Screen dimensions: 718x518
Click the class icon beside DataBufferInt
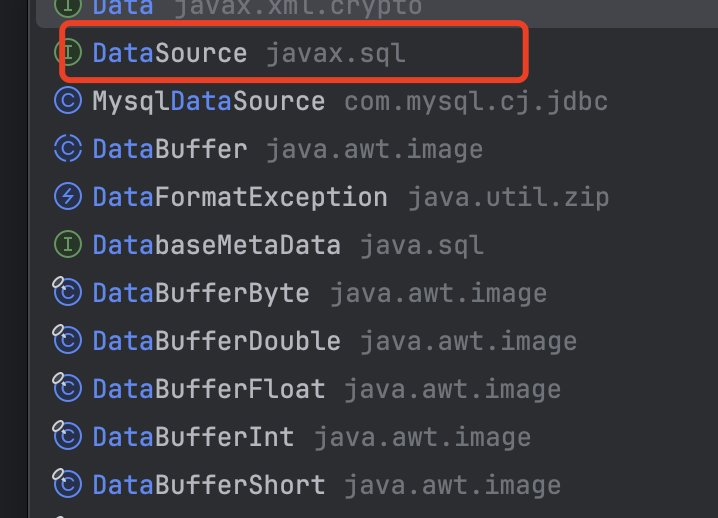68,436
